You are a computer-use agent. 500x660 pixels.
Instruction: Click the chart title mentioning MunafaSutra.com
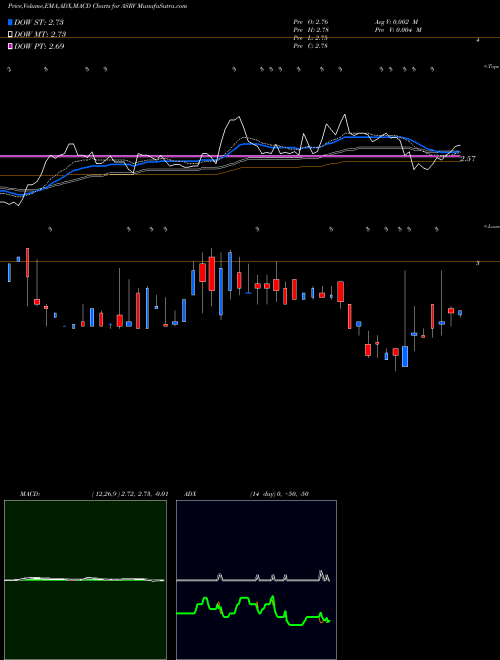click(98, 6)
